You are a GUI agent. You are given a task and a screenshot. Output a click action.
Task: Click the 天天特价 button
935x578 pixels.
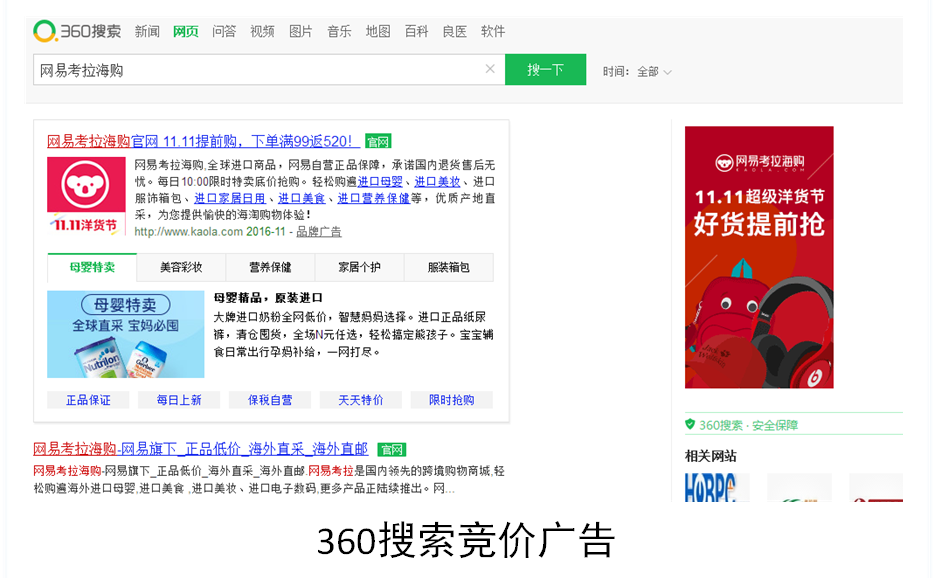[361, 400]
